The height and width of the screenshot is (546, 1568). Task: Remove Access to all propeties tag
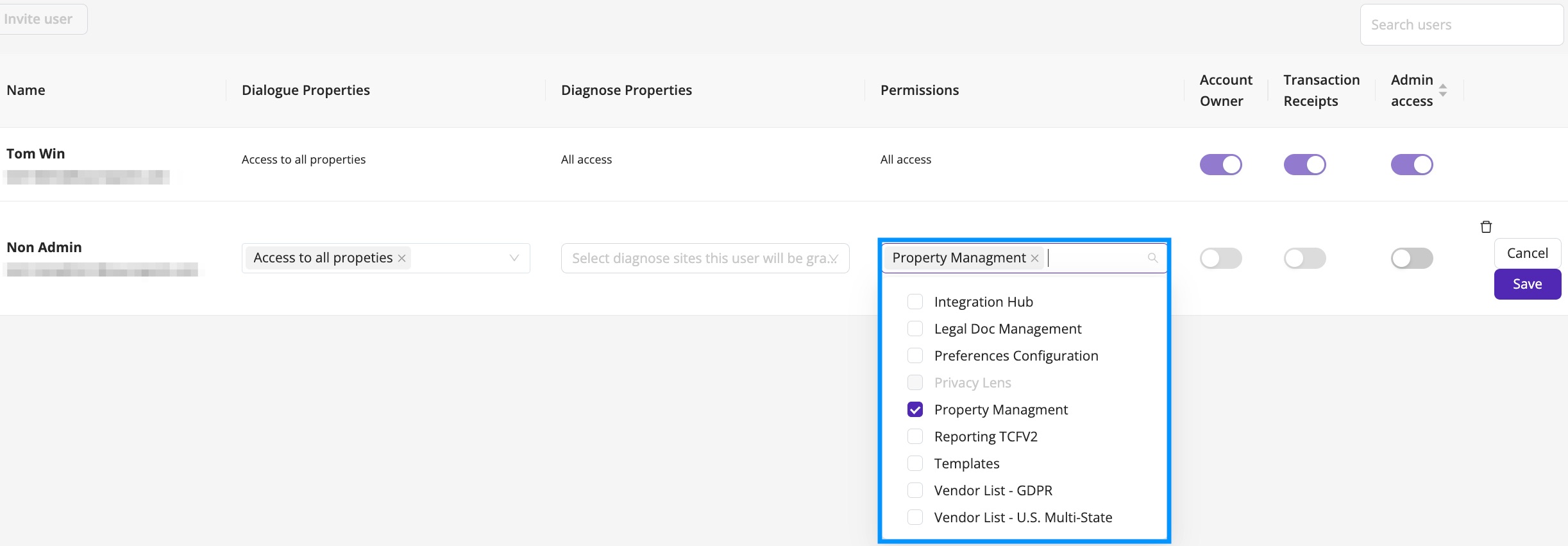tap(401, 258)
